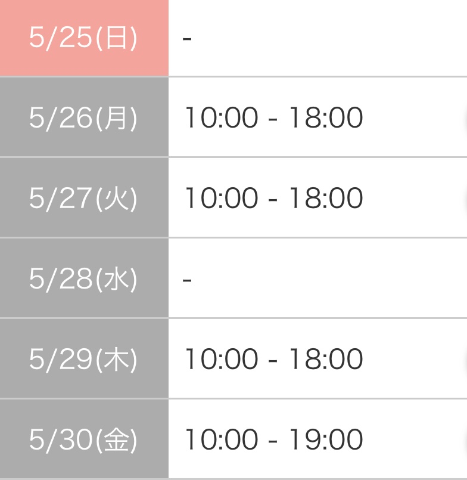Click the 10:00 start time on 5/26
467x480 pixels.
click(x=222, y=117)
